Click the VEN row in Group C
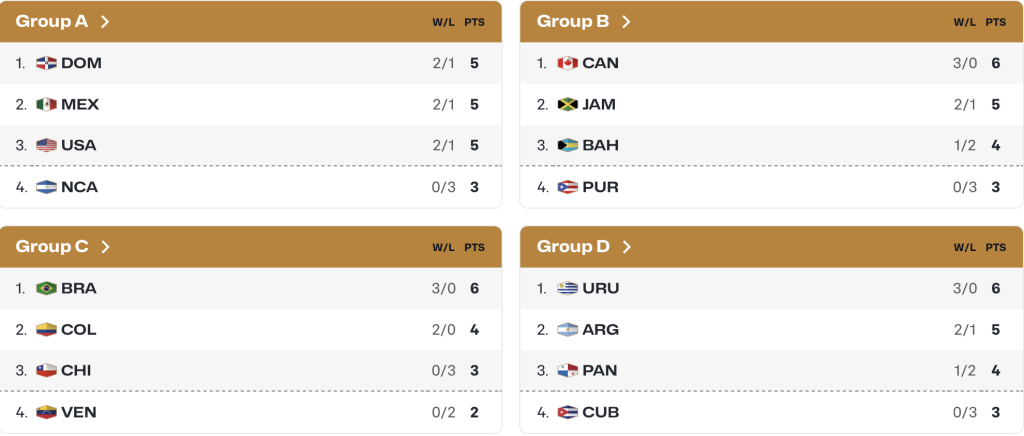The width and height of the screenshot is (1024, 436). pyautogui.click(x=250, y=412)
